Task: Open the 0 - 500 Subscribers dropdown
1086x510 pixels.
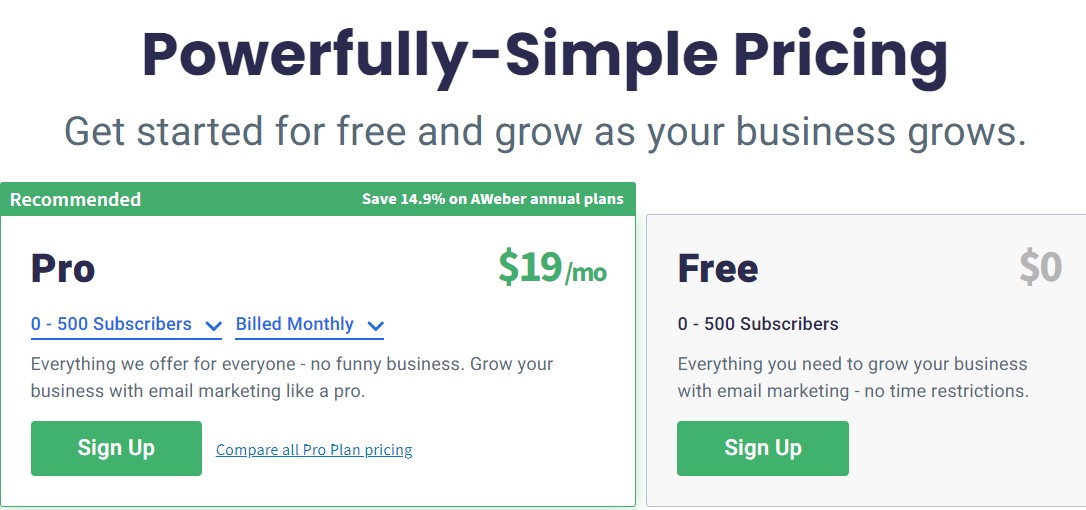Action: point(126,324)
